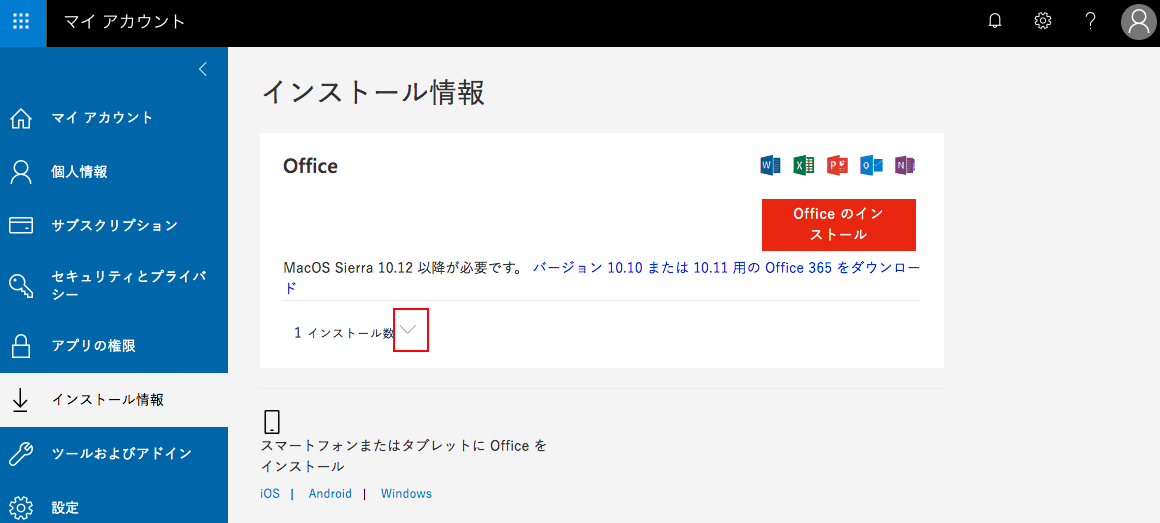This screenshot has height=523, width=1160.
Task: Click the Excel app icon
Action: click(x=803, y=165)
